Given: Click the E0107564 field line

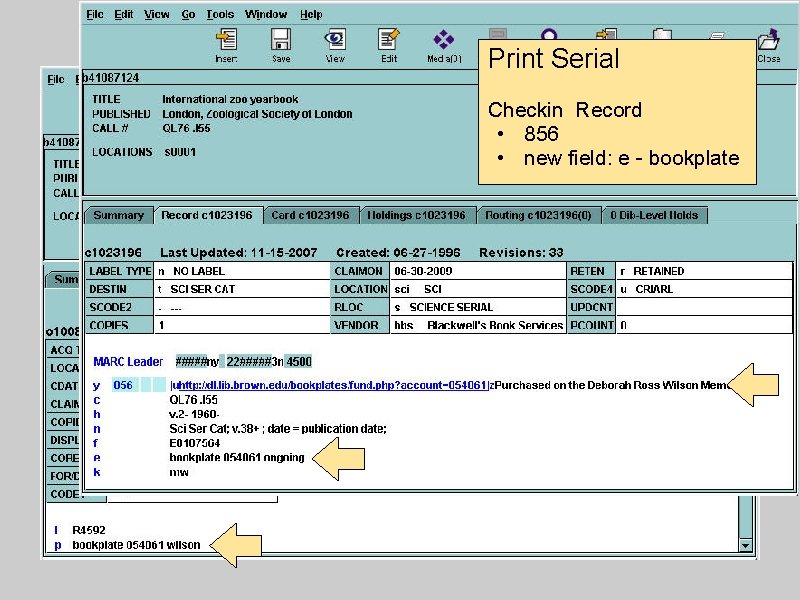Looking at the screenshot, I should pyautogui.click(x=195, y=443).
